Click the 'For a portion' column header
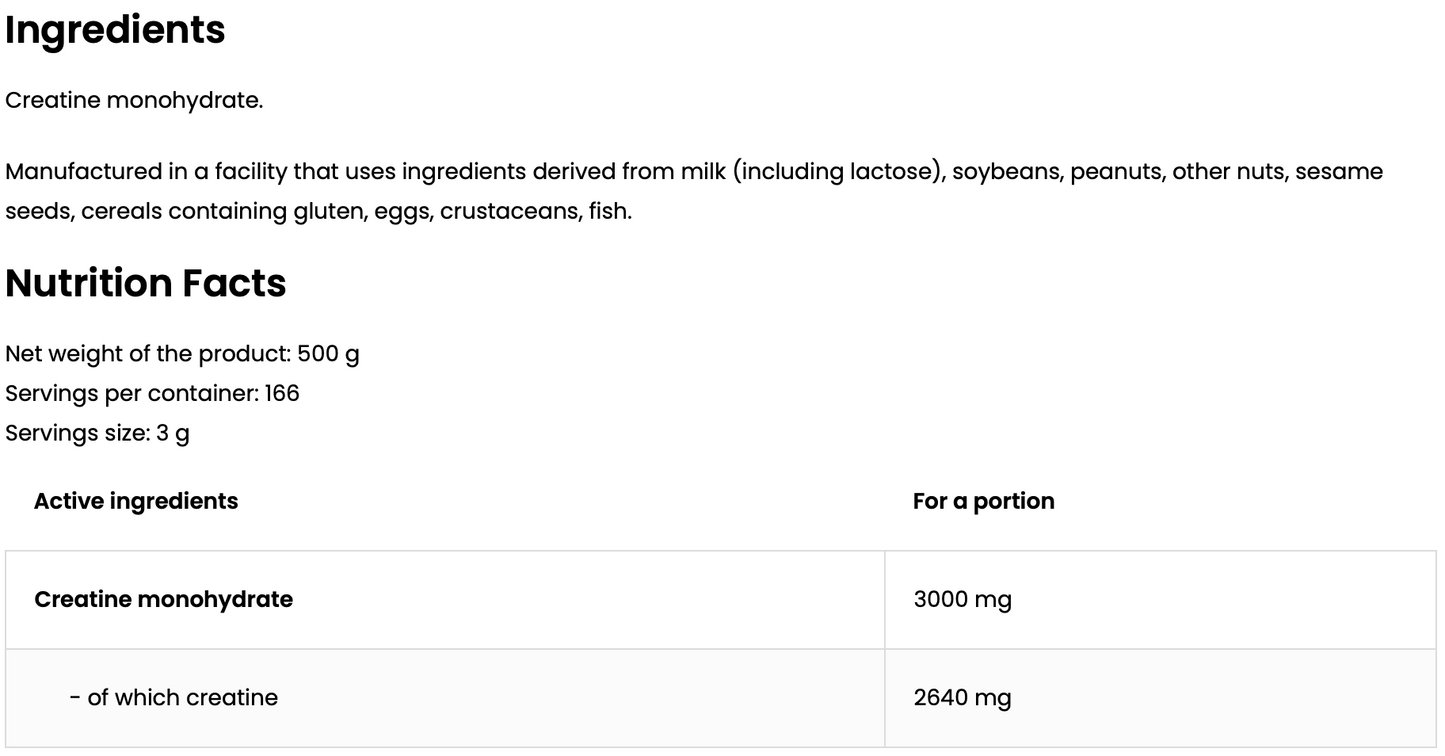Image resolution: width=1445 pixels, height=756 pixels. [983, 501]
